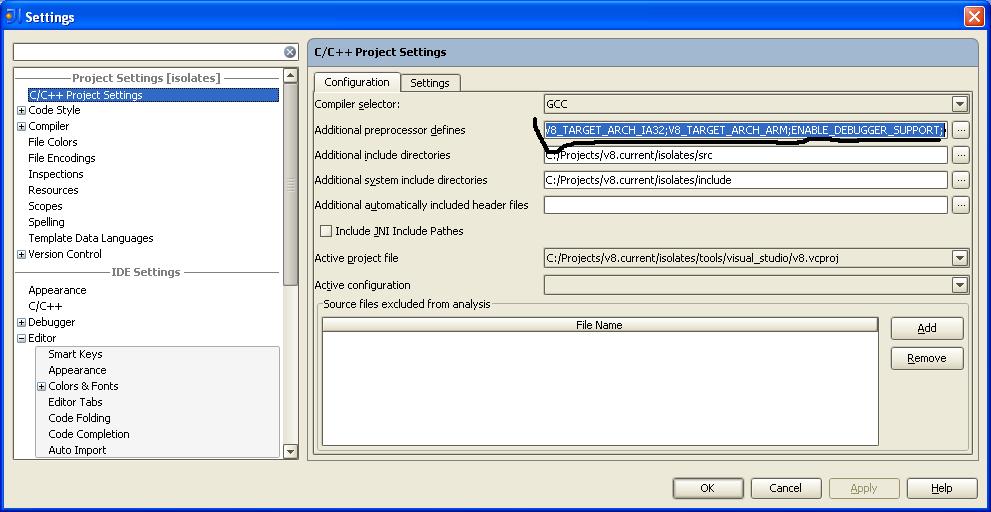This screenshot has height=512, width=991.
Task: Click the Cancel button
Action: (786, 489)
